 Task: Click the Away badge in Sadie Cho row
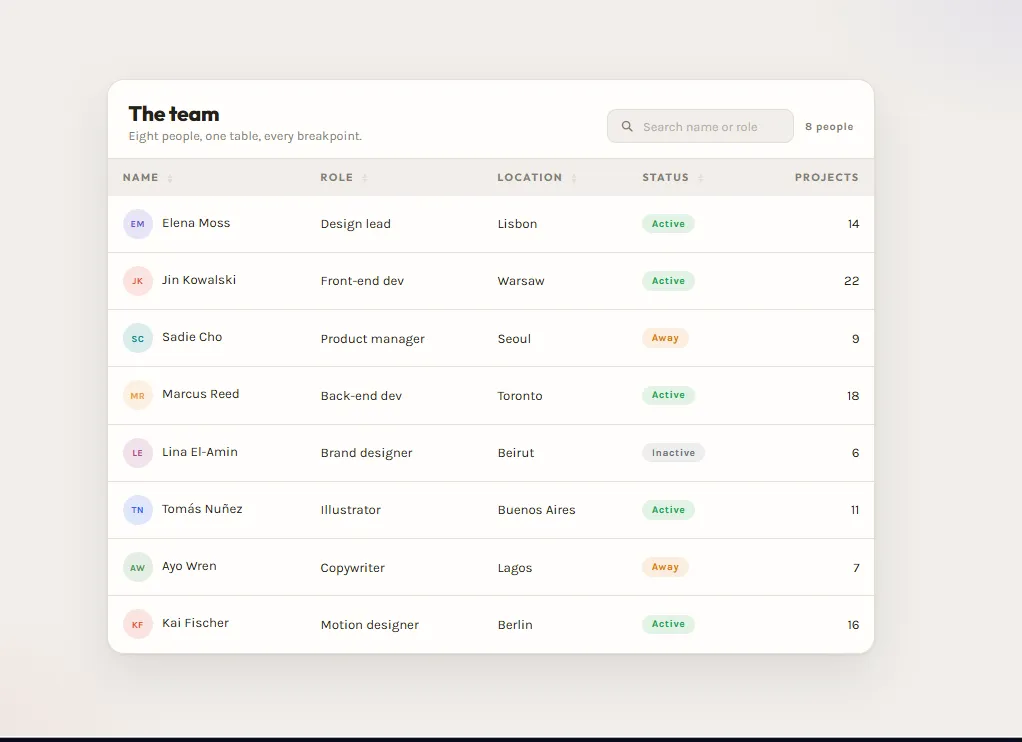click(x=665, y=338)
